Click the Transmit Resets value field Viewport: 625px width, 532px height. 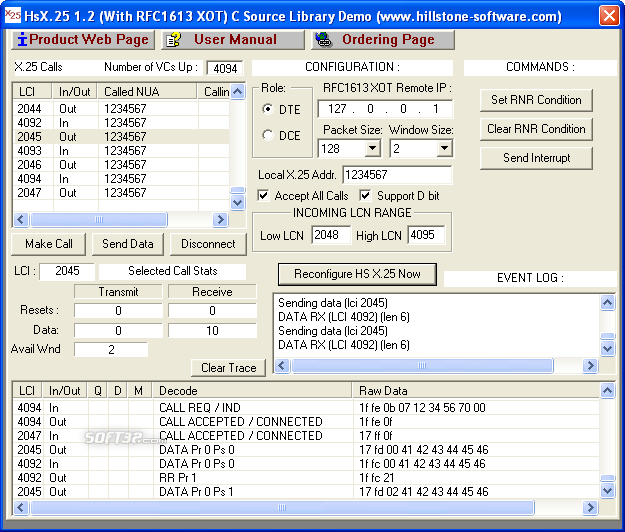tap(118, 310)
